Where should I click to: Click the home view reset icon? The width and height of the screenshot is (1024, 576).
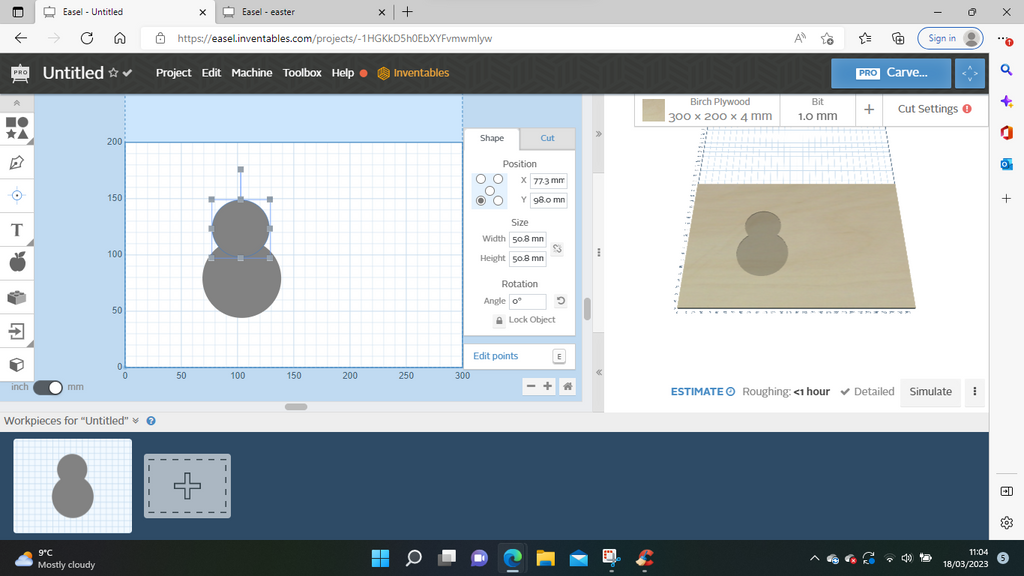pos(567,387)
